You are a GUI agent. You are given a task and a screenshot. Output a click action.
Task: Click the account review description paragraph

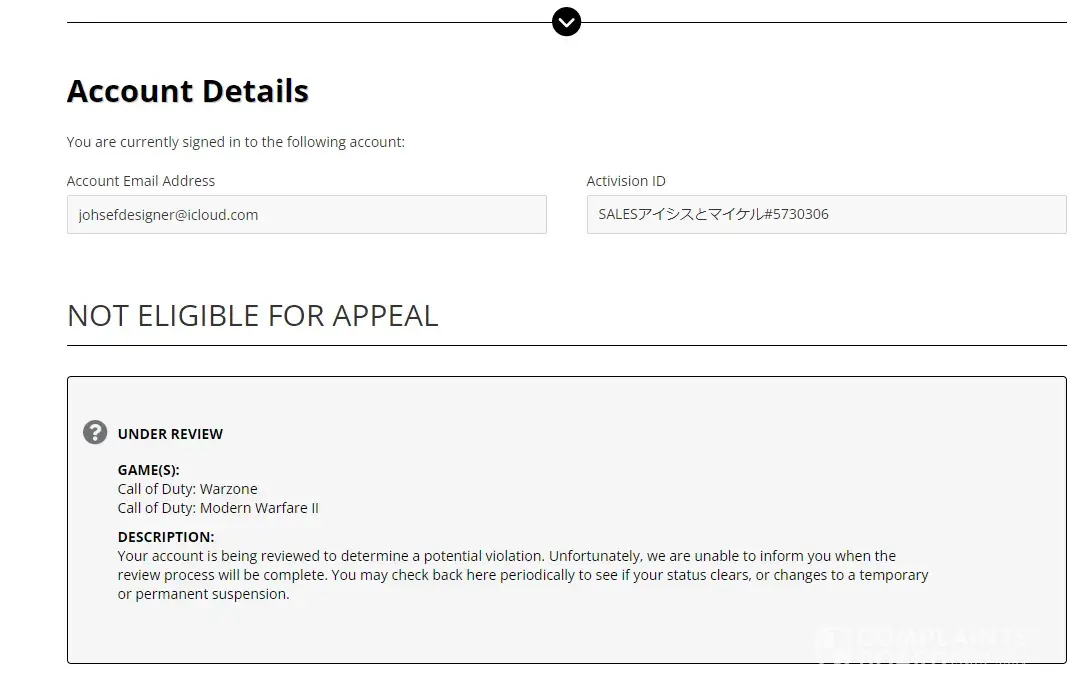click(x=522, y=575)
